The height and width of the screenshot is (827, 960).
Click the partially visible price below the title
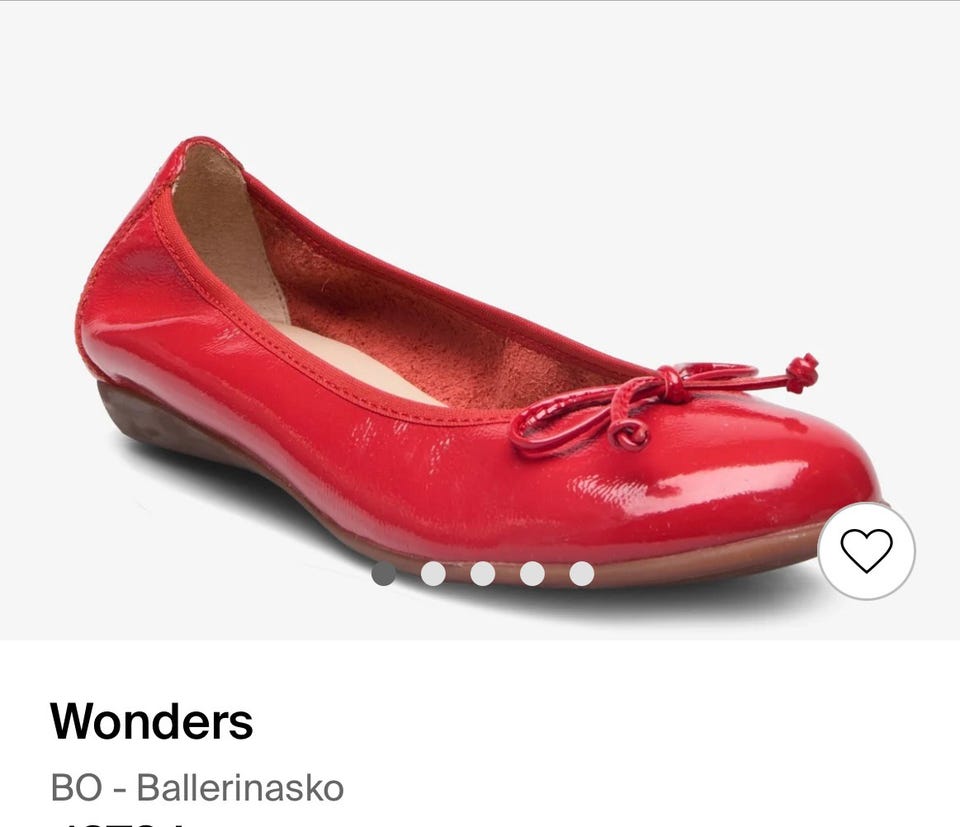[122, 823]
